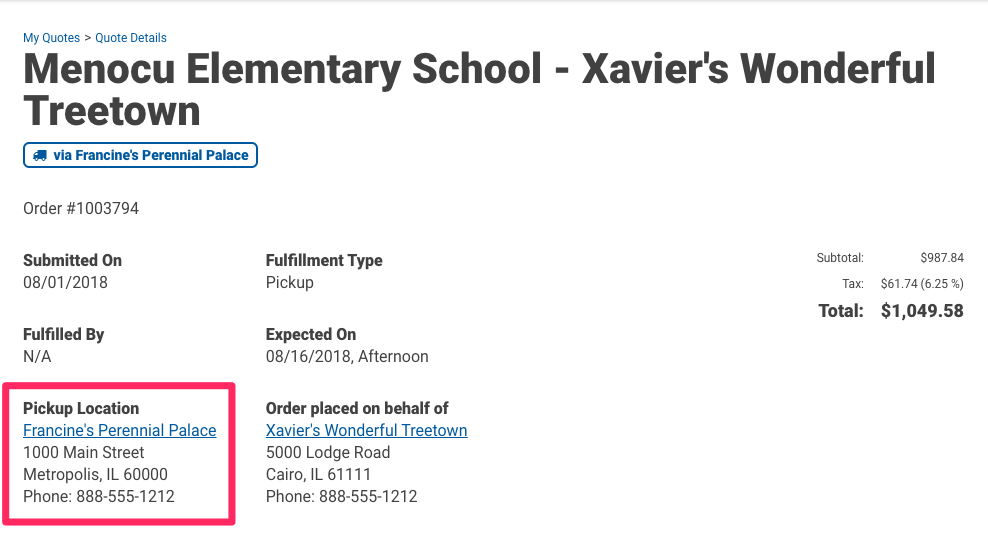
Task: Click the submitted date 08/01/2018
Action: point(66,282)
